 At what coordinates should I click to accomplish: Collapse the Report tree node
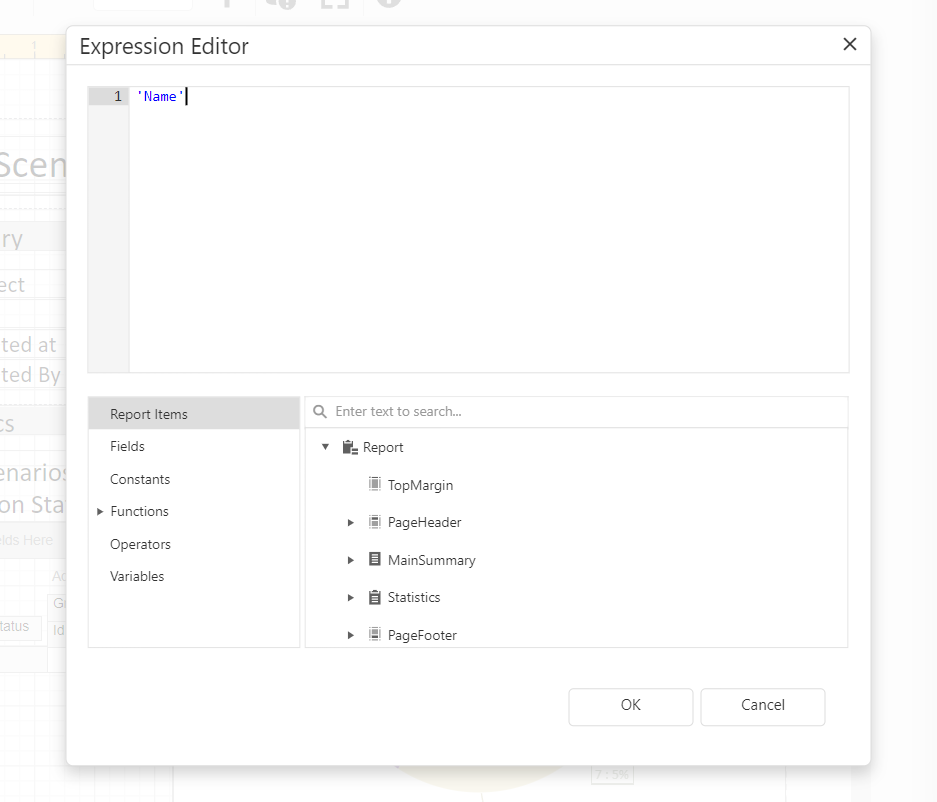(325, 448)
